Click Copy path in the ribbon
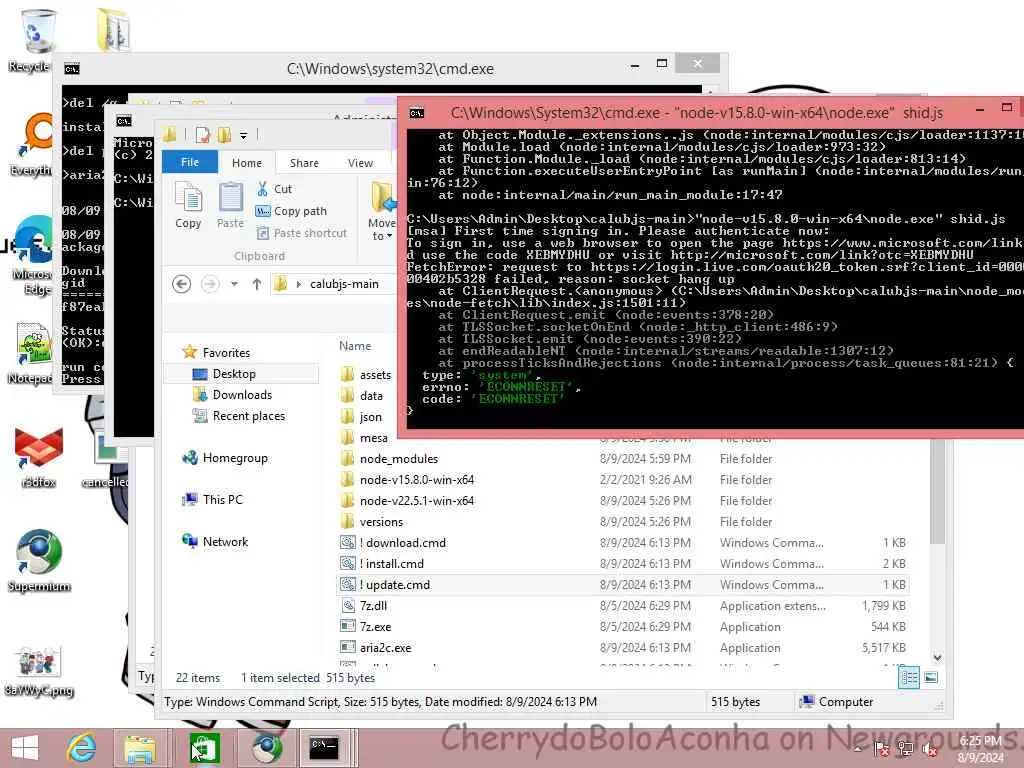 click(291, 211)
